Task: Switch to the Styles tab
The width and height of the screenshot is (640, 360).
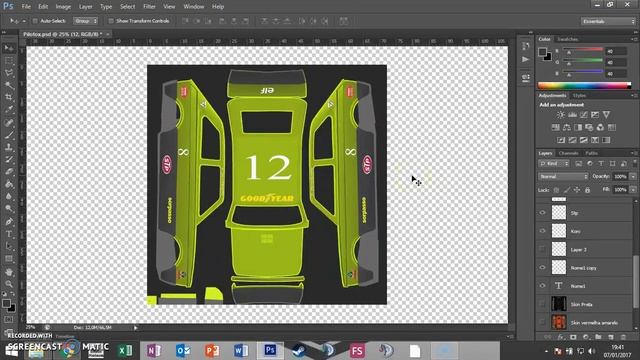Action: [x=579, y=96]
